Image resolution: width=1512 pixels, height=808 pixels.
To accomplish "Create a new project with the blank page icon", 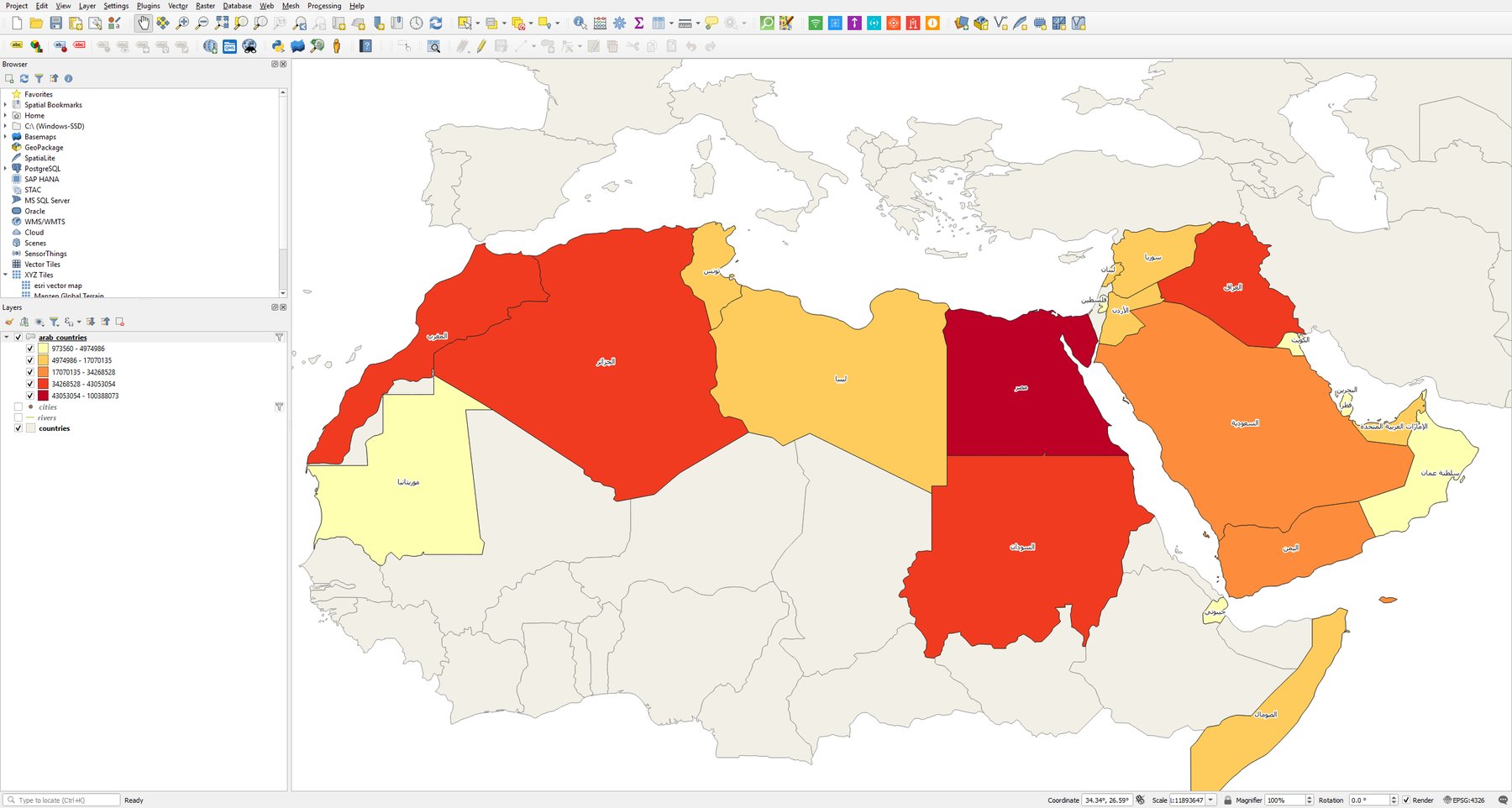I will point(17,24).
